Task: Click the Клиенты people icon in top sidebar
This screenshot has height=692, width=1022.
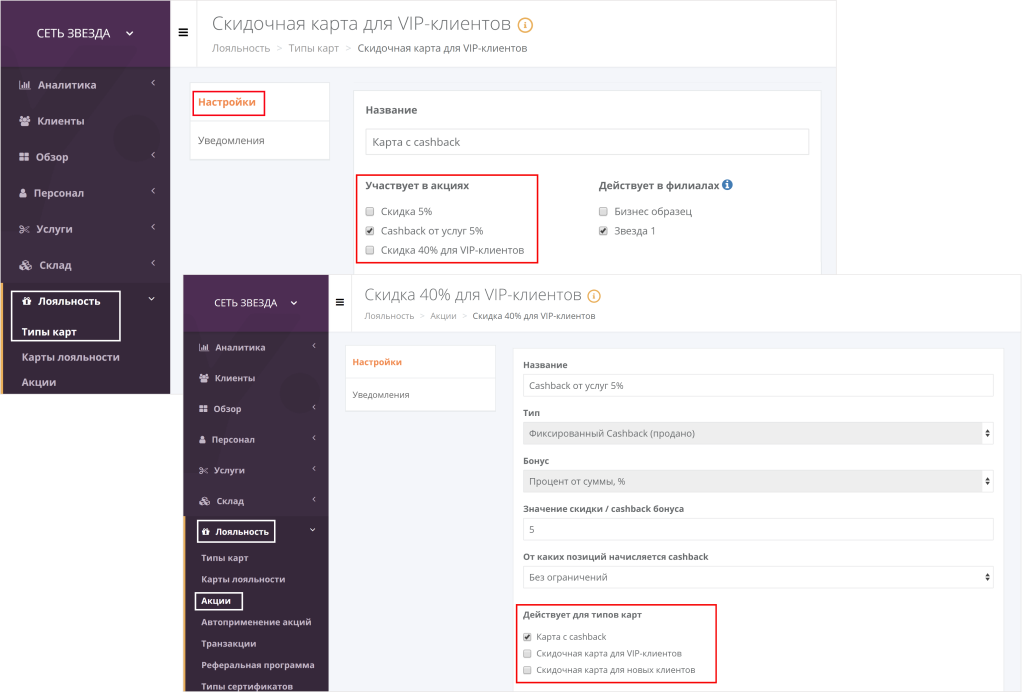Action: [x=25, y=121]
